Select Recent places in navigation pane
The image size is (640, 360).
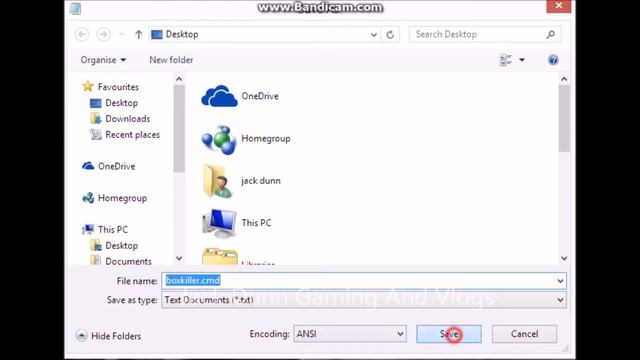pyautogui.click(x=125, y=135)
